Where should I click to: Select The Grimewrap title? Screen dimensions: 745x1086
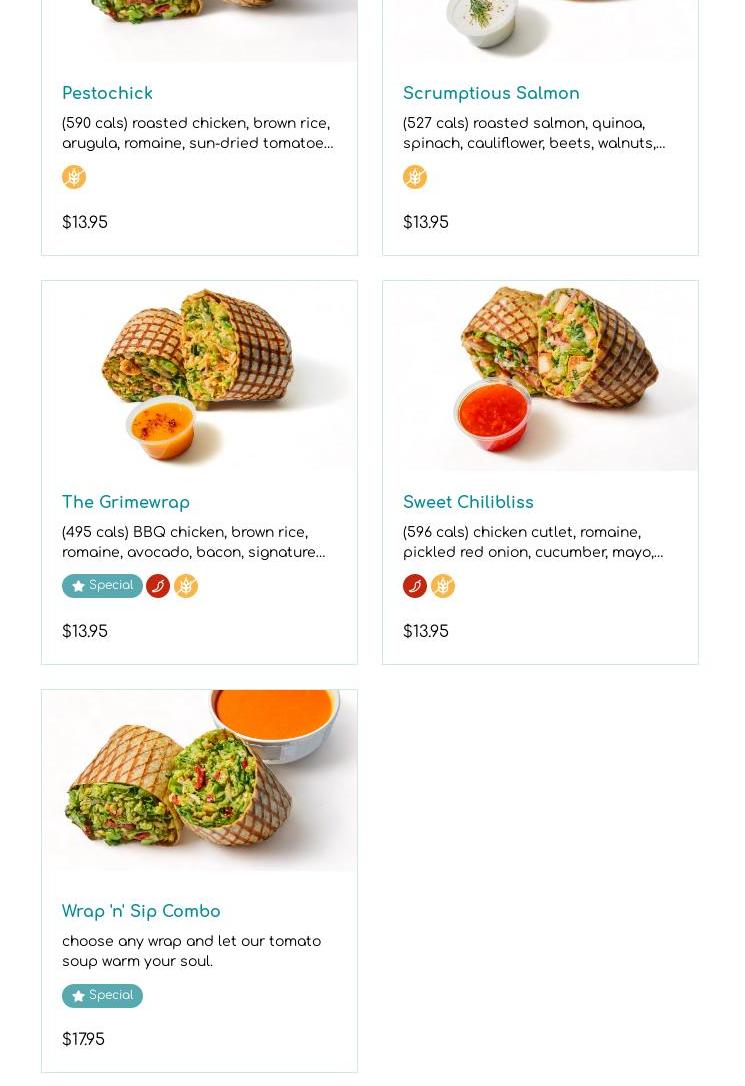pos(126,502)
